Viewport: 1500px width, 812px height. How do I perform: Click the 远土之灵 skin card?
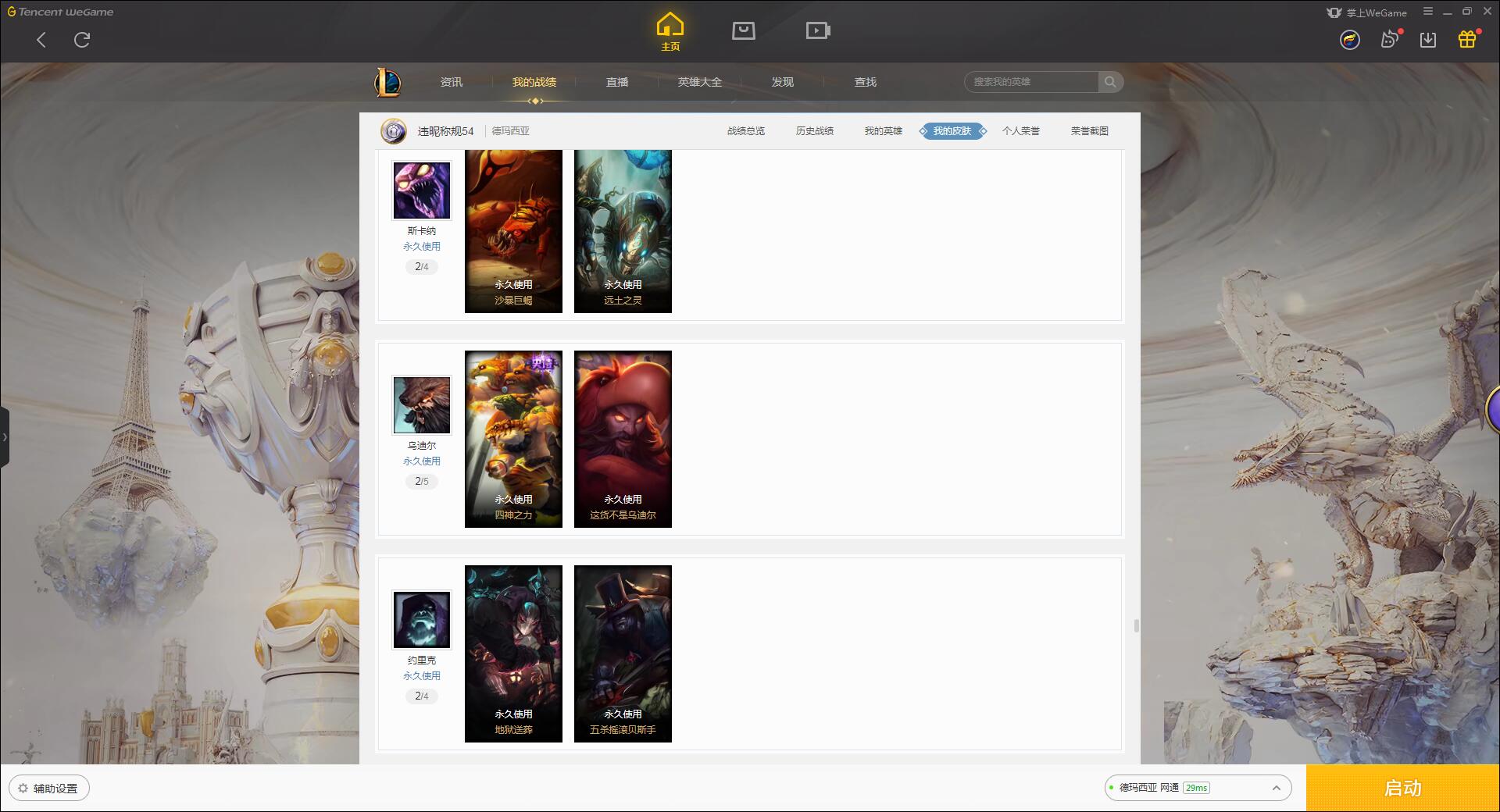tap(623, 231)
